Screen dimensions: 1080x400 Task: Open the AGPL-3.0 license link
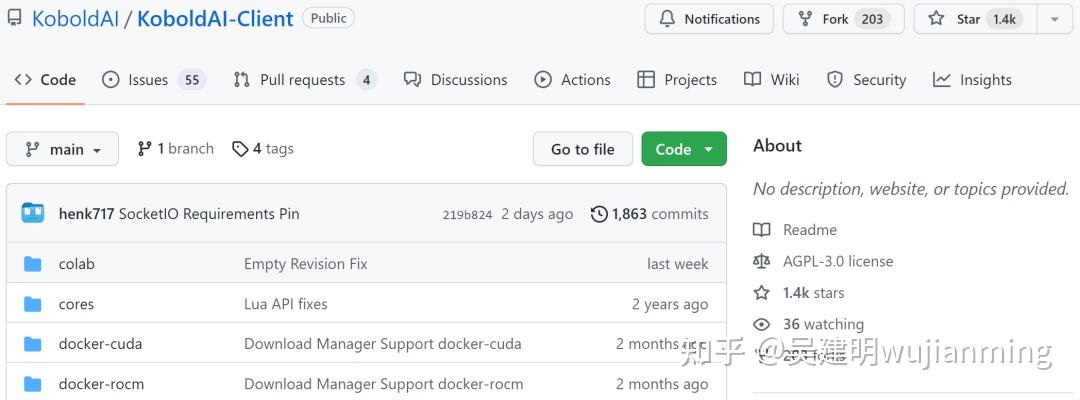click(x=838, y=261)
